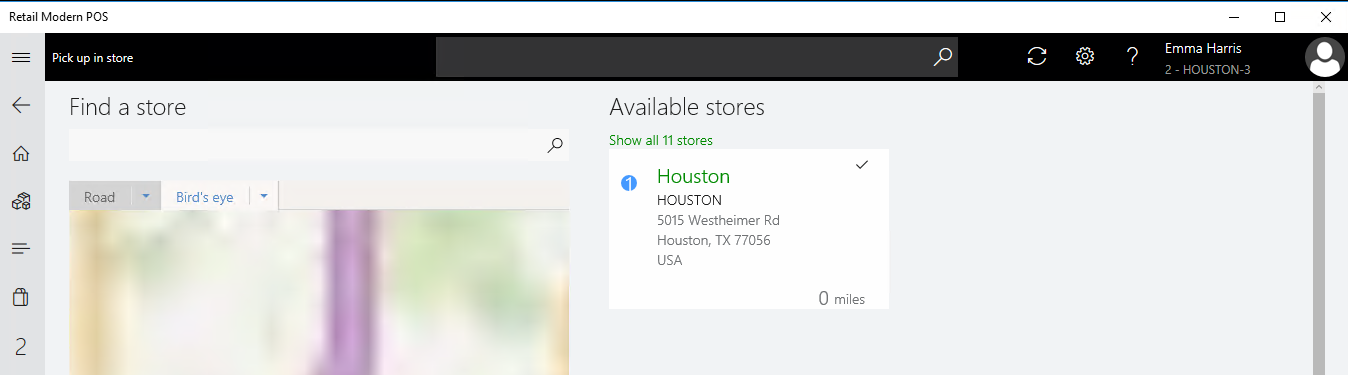Viewport: 1348px width, 375px height.
Task: Select the Houston store name link
Action: click(693, 176)
